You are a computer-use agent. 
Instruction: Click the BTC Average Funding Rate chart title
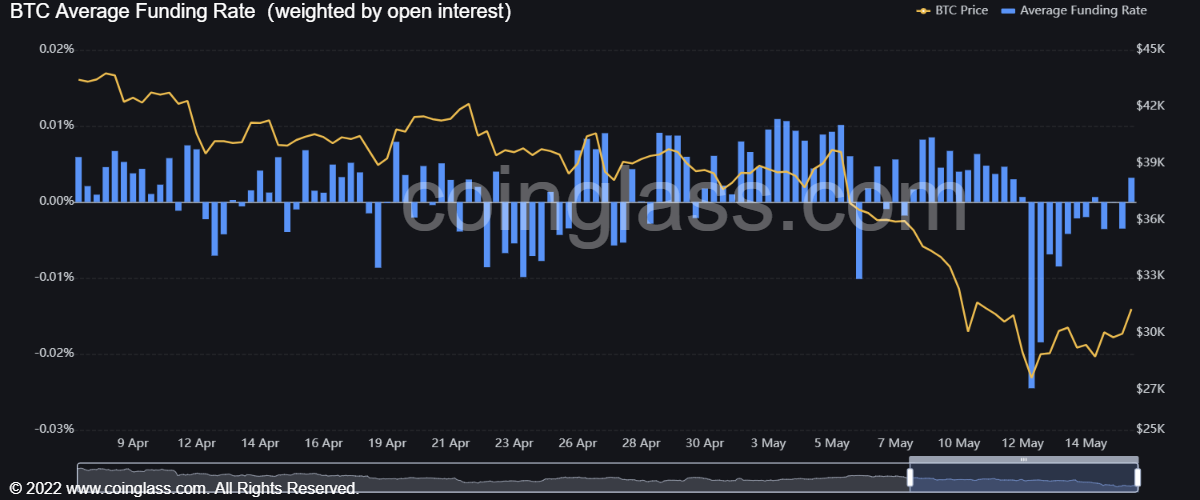coord(260,12)
